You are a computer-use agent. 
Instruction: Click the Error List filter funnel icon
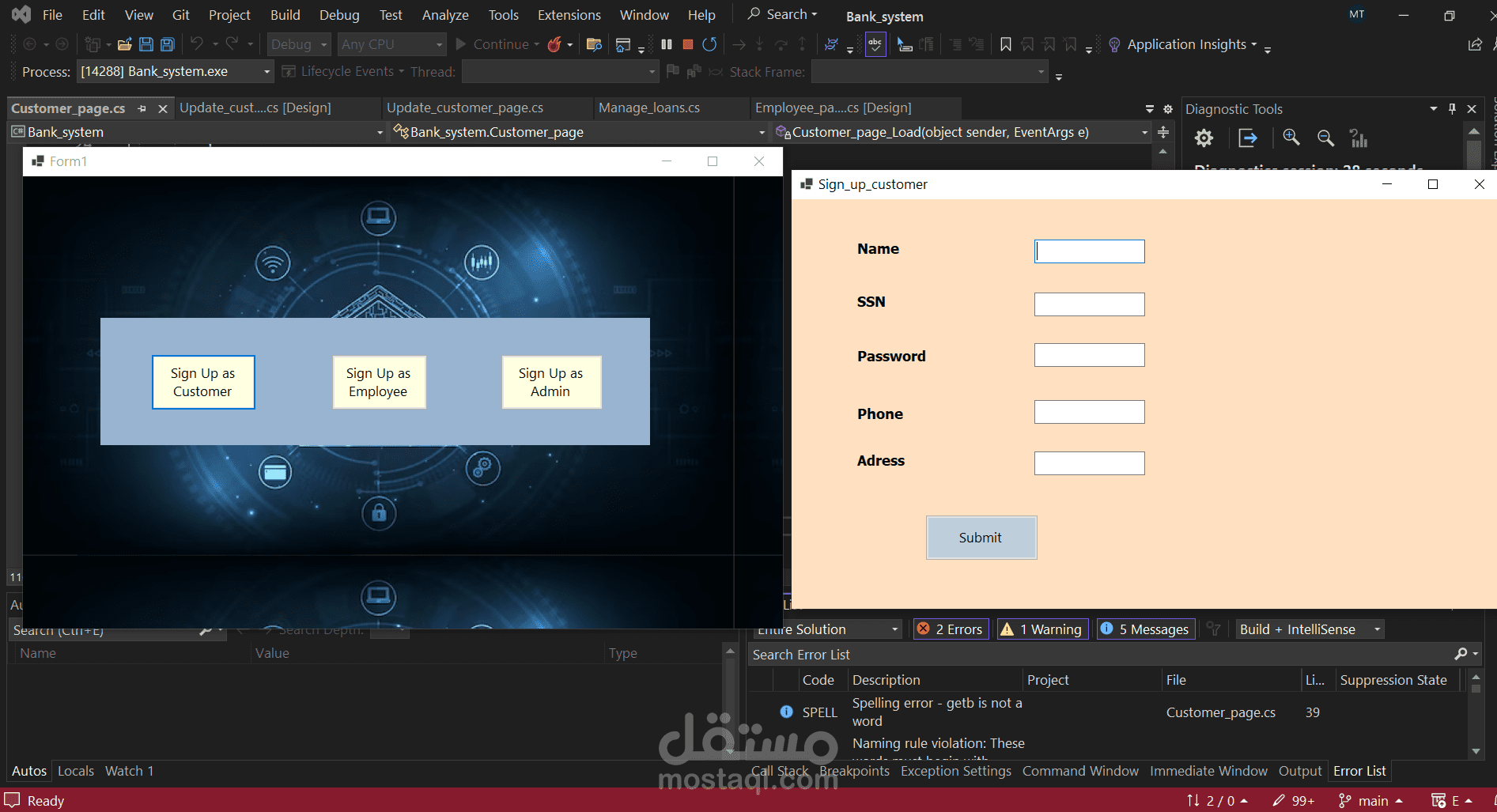pos(1213,629)
